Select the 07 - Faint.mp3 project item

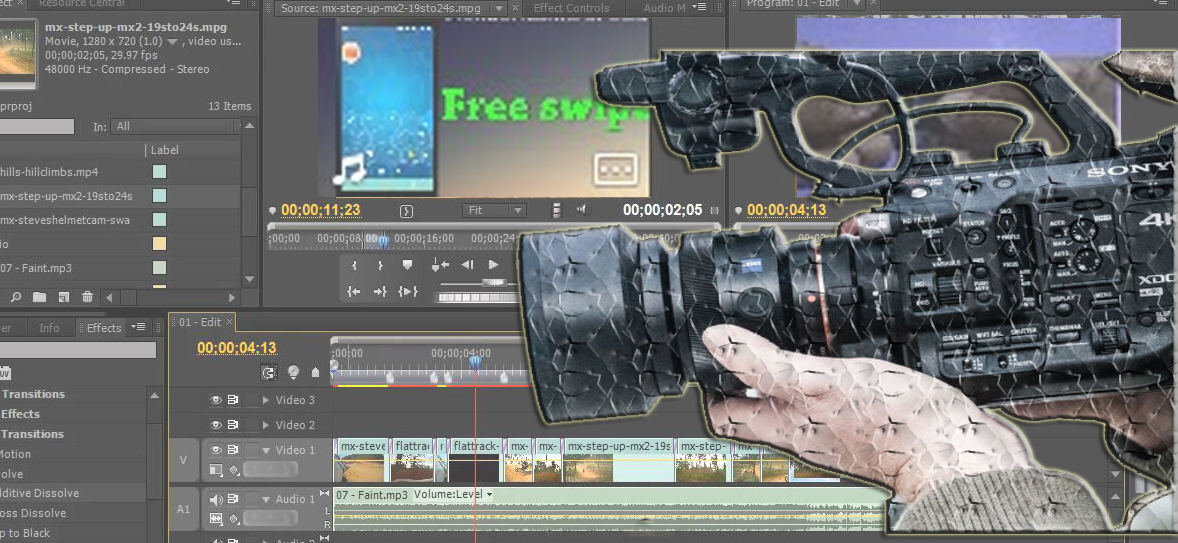coord(36,268)
